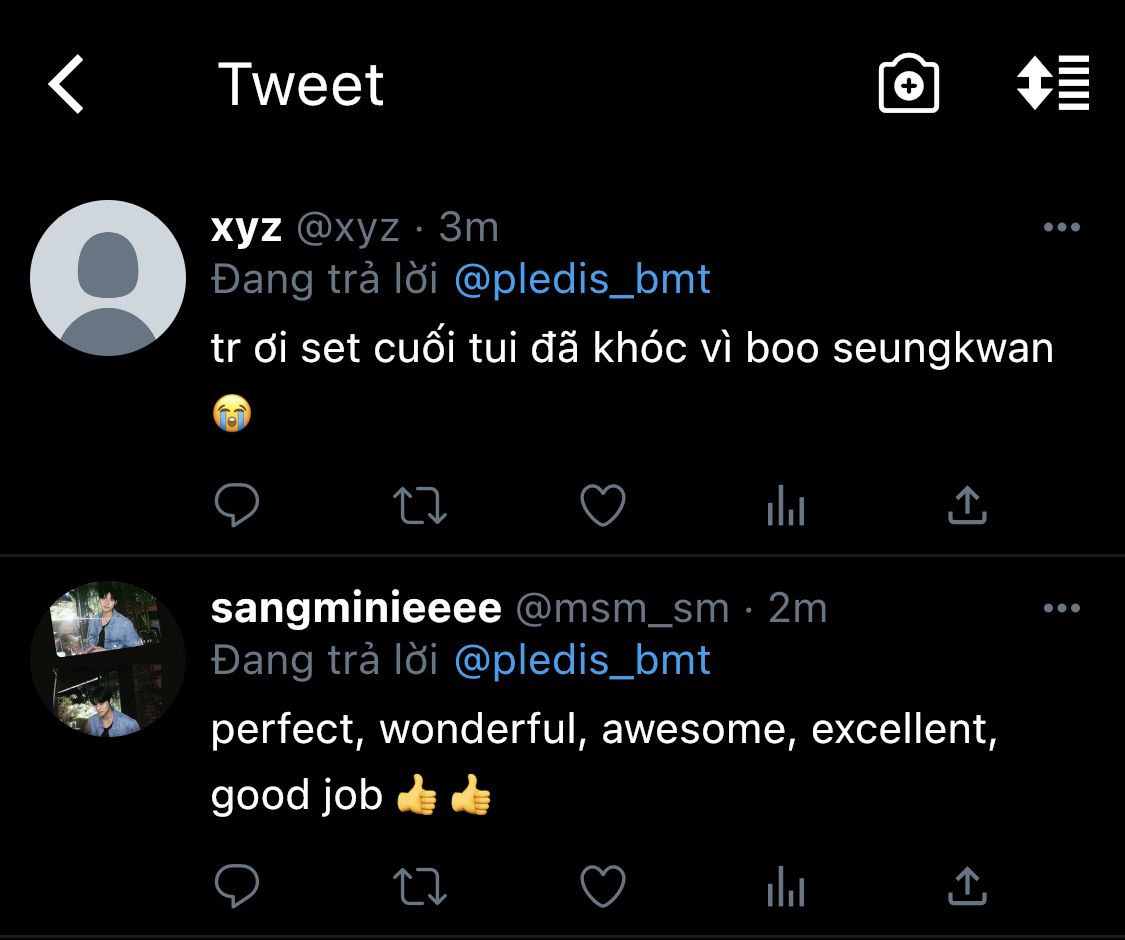Open @pledis_bmt link in sangminieeee's reply

(582, 660)
